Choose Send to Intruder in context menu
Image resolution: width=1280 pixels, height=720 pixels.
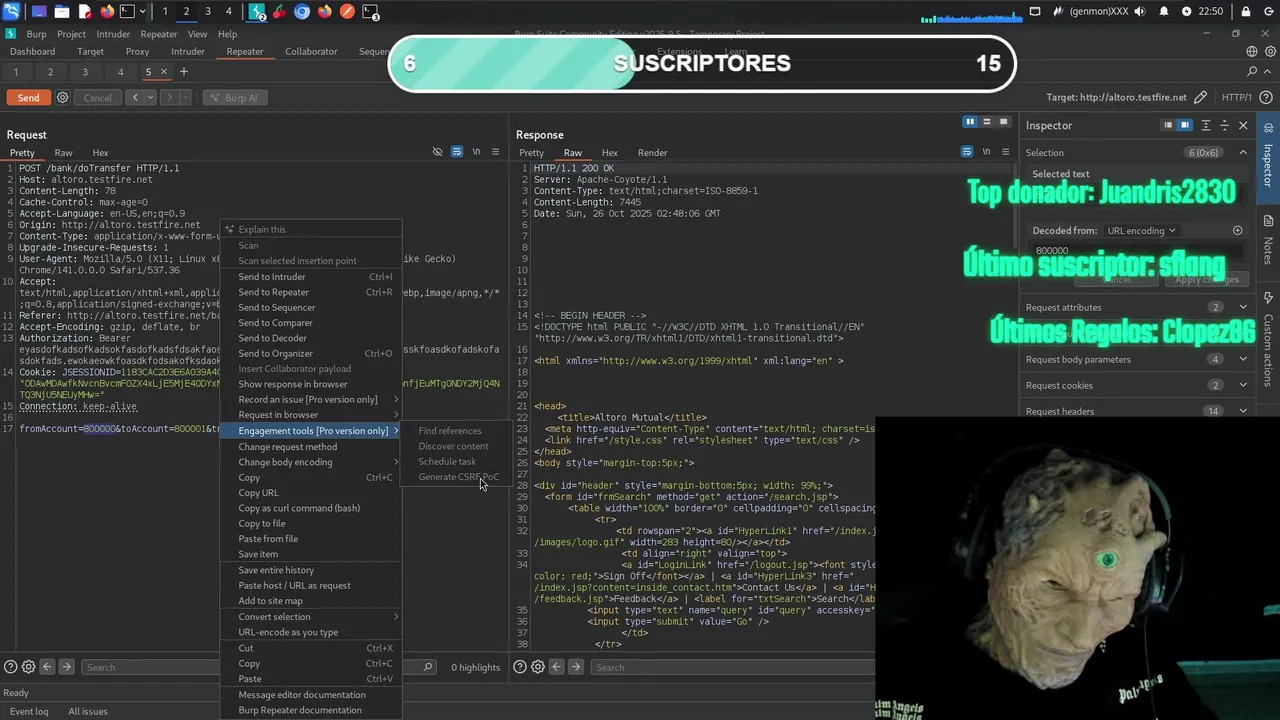click(311, 277)
